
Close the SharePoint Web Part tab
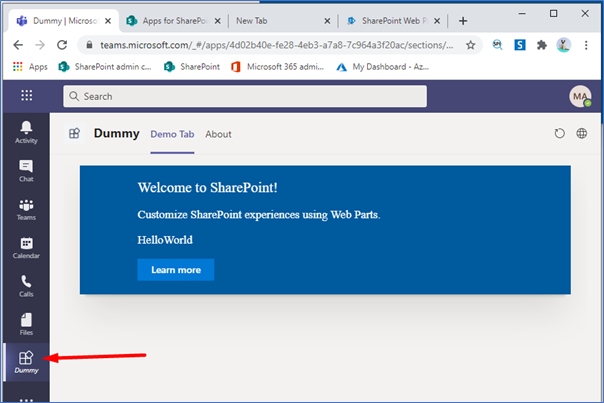point(437,21)
